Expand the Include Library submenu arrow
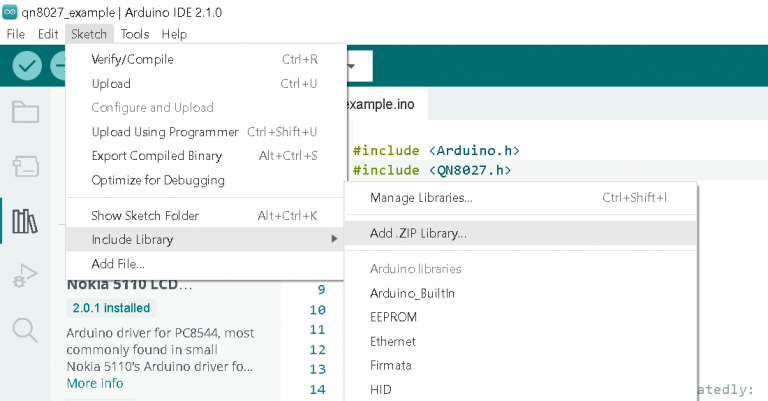This screenshot has height=401, width=768. [x=334, y=239]
